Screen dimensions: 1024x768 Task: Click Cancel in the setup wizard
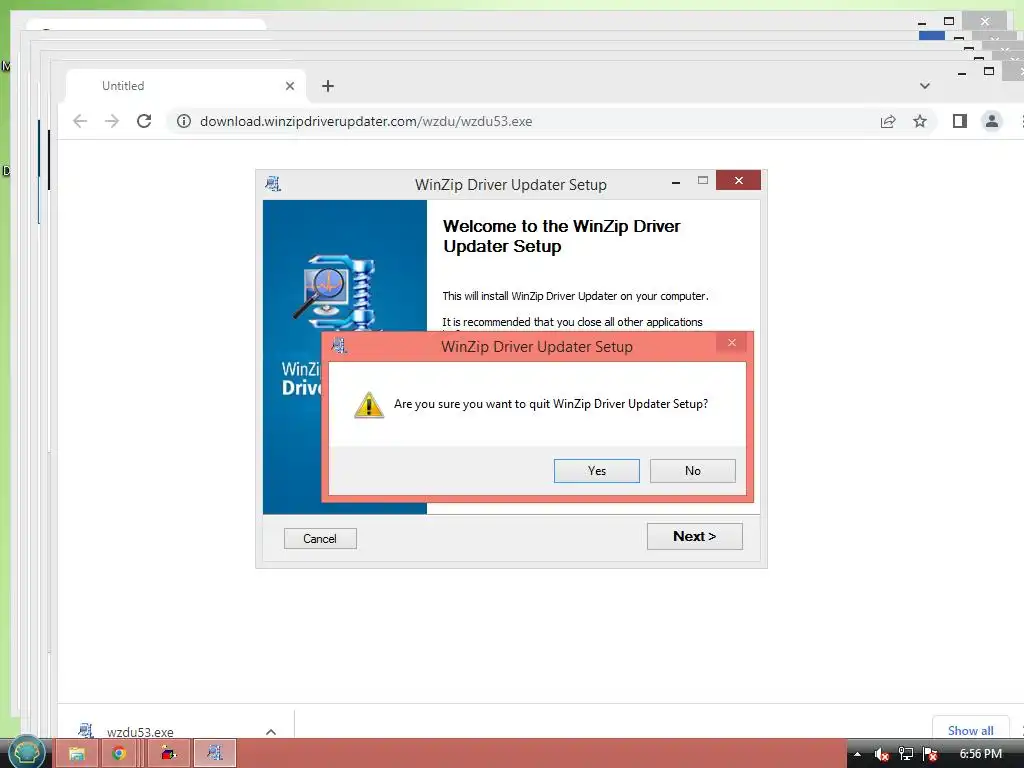click(x=320, y=539)
